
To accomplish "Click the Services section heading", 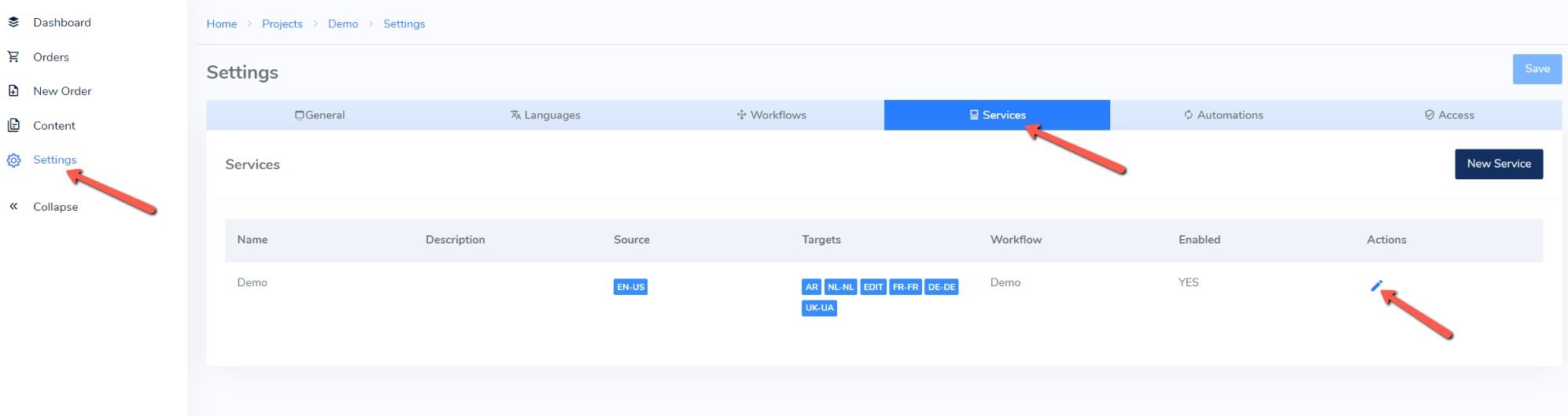I will tap(253, 164).
